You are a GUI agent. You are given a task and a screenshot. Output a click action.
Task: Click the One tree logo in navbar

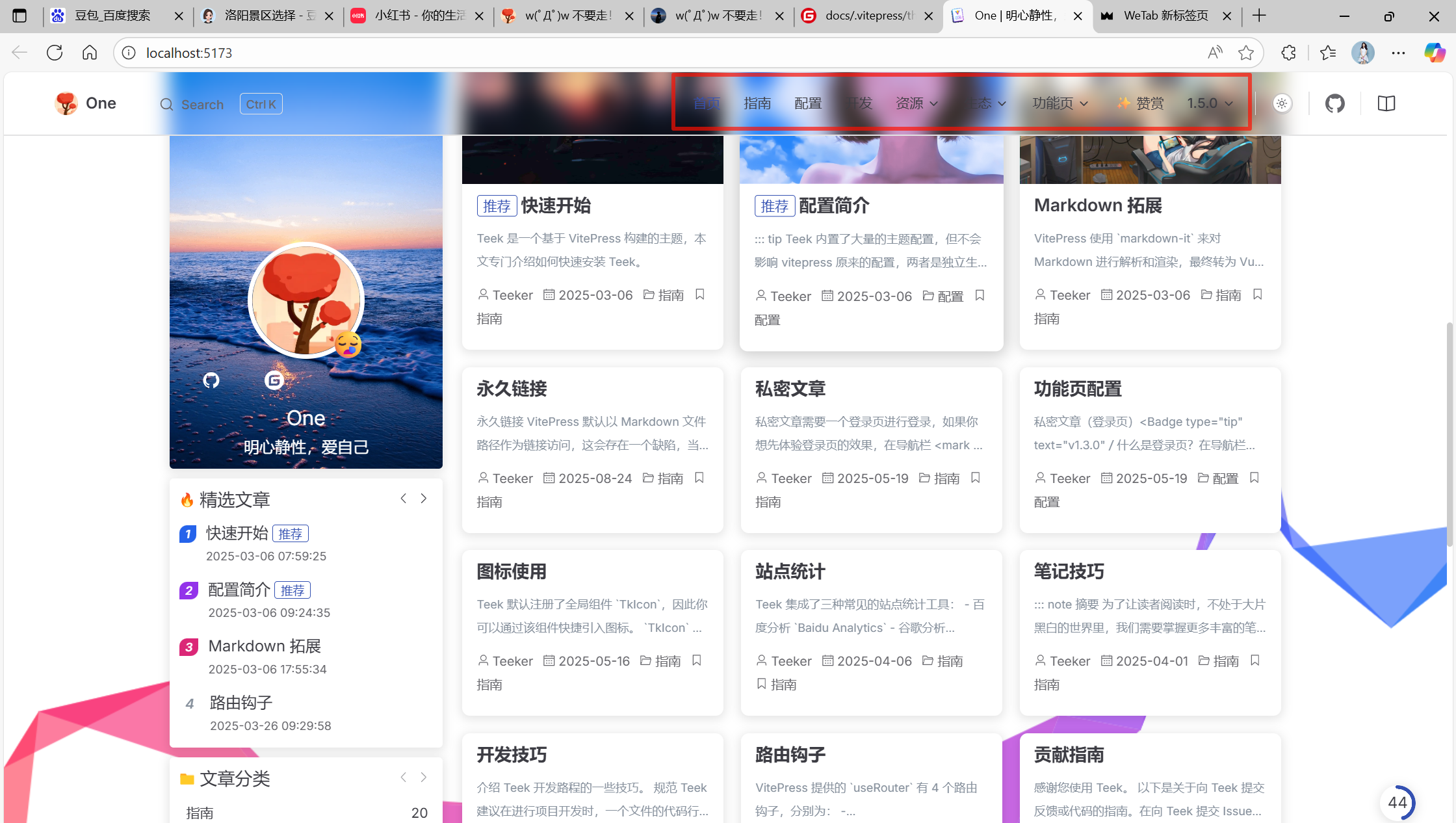tap(66, 103)
